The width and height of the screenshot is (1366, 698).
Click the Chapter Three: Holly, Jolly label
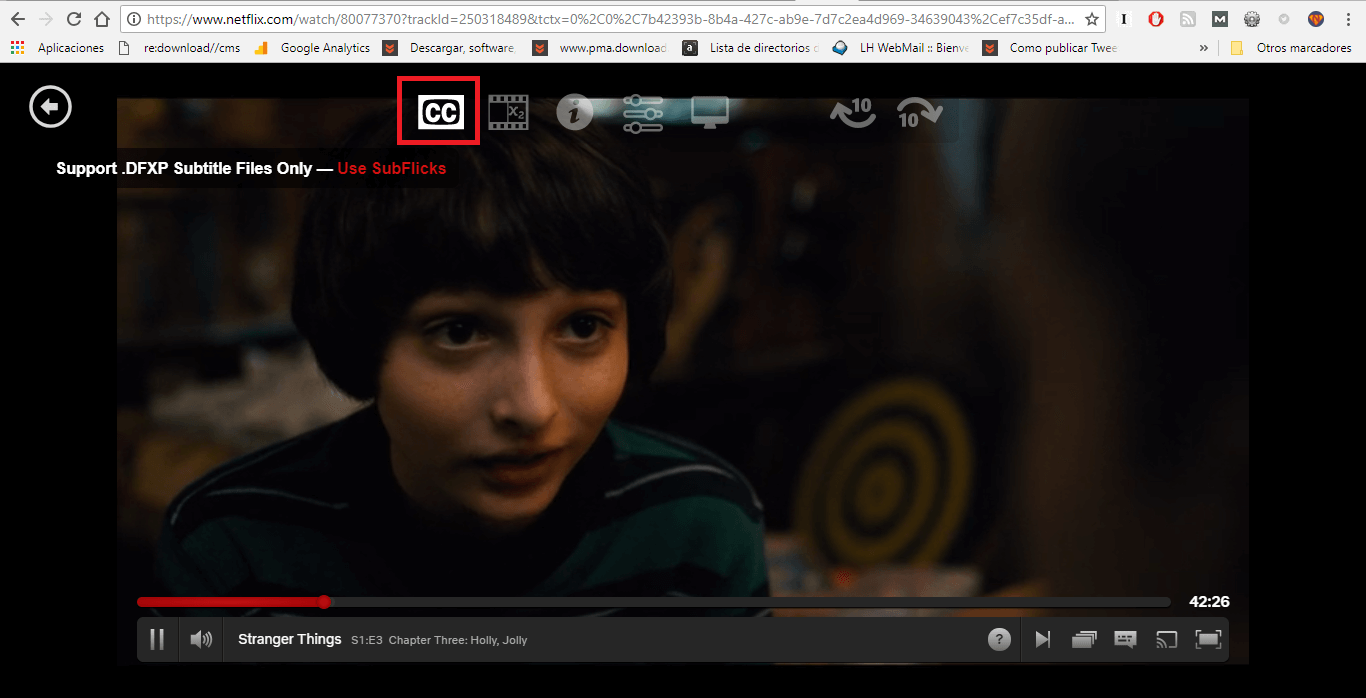[458, 640]
